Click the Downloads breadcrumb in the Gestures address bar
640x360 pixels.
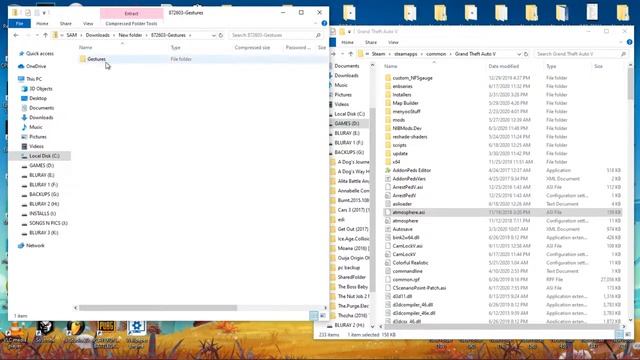98,36
